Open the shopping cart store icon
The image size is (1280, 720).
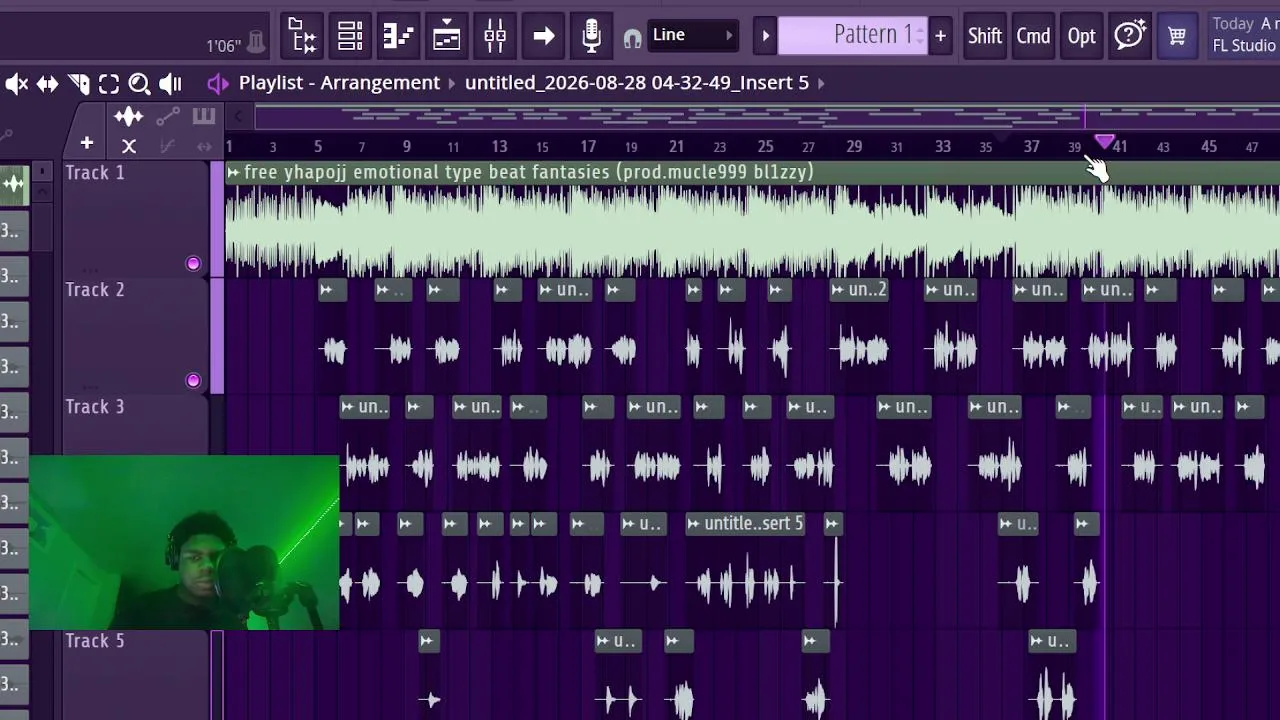(1177, 36)
